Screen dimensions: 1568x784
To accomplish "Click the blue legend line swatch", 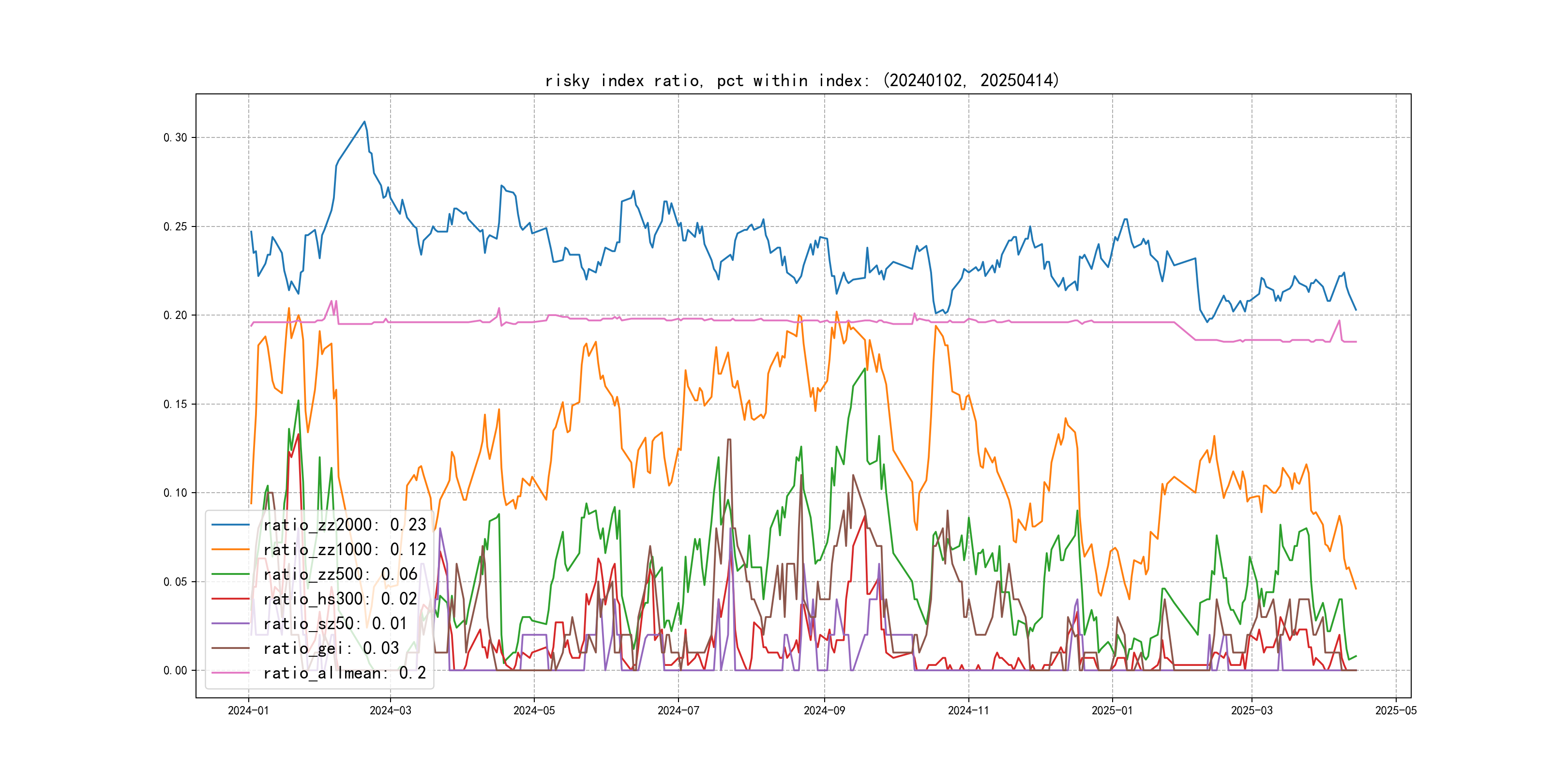I will [231, 525].
